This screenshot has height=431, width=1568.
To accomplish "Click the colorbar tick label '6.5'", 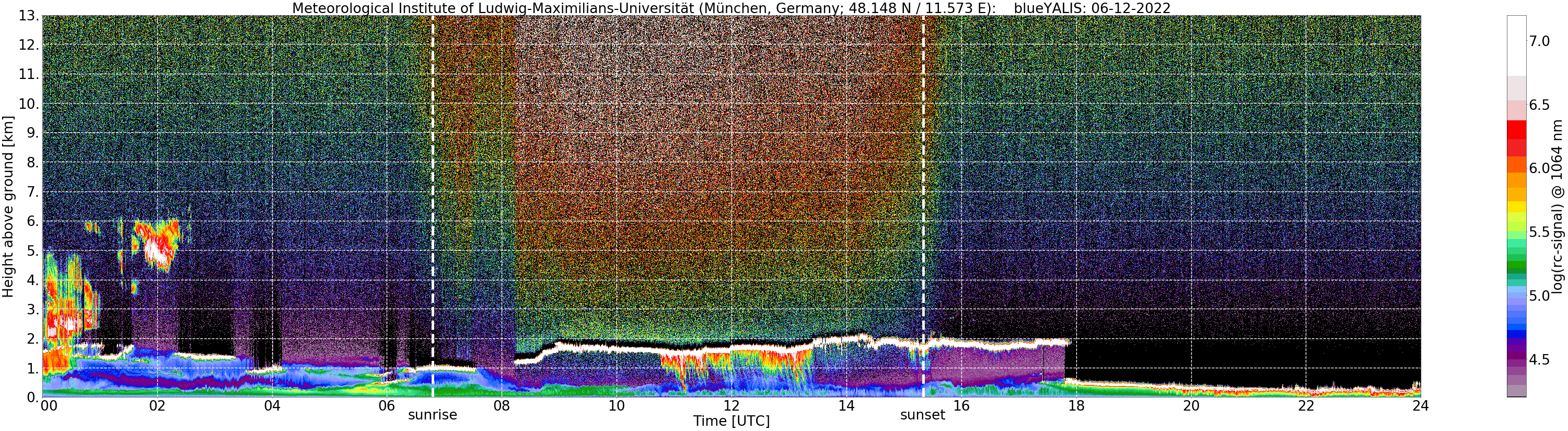I will pos(1539,105).
